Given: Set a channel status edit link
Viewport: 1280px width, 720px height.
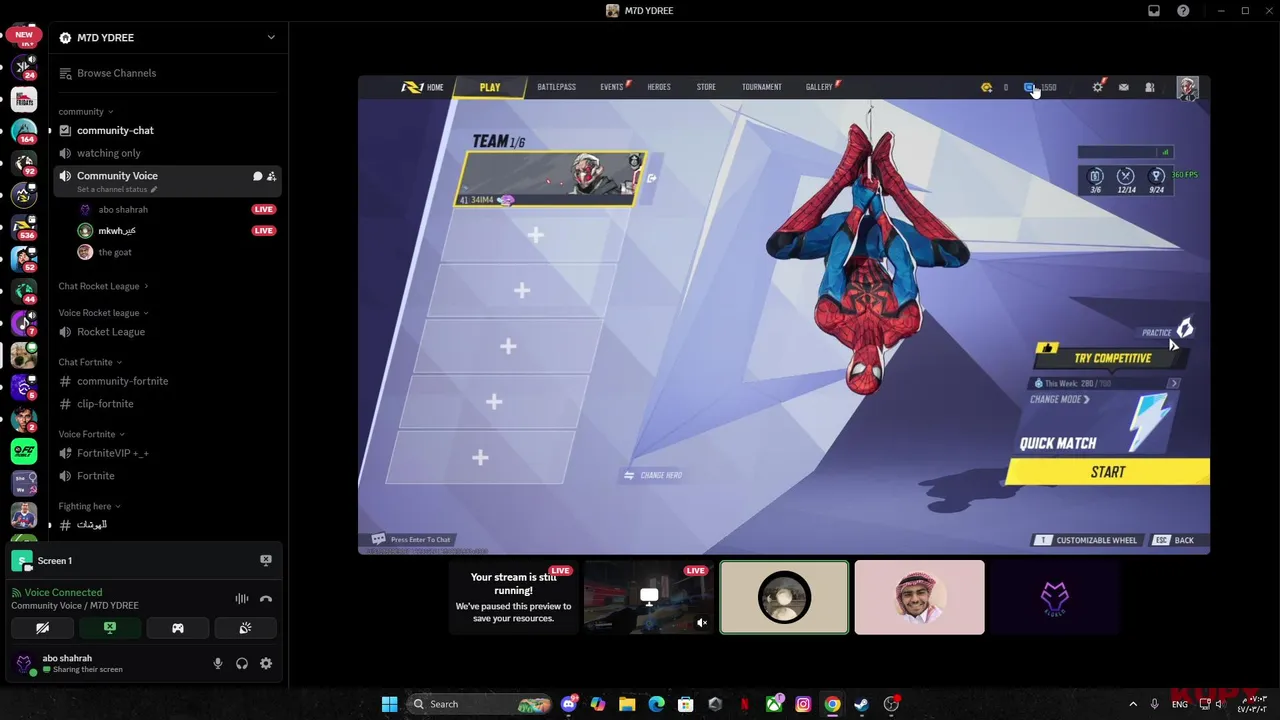Looking at the screenshot, I should [117, 189].
